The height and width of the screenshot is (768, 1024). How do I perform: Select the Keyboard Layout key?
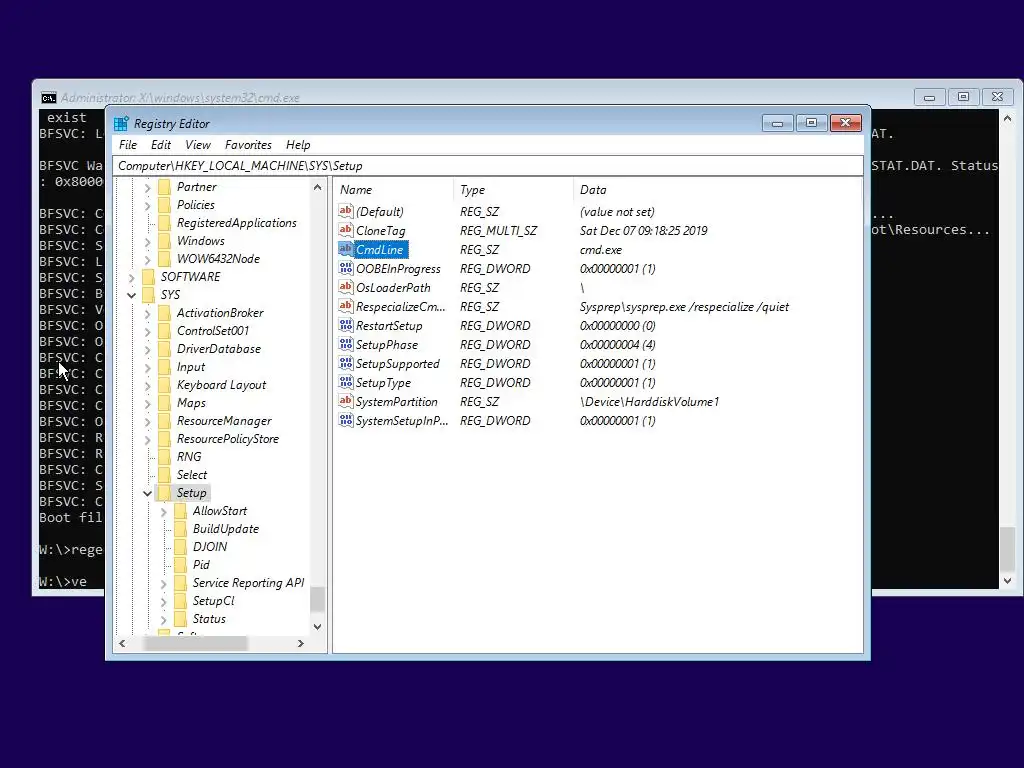coord(221,385)
